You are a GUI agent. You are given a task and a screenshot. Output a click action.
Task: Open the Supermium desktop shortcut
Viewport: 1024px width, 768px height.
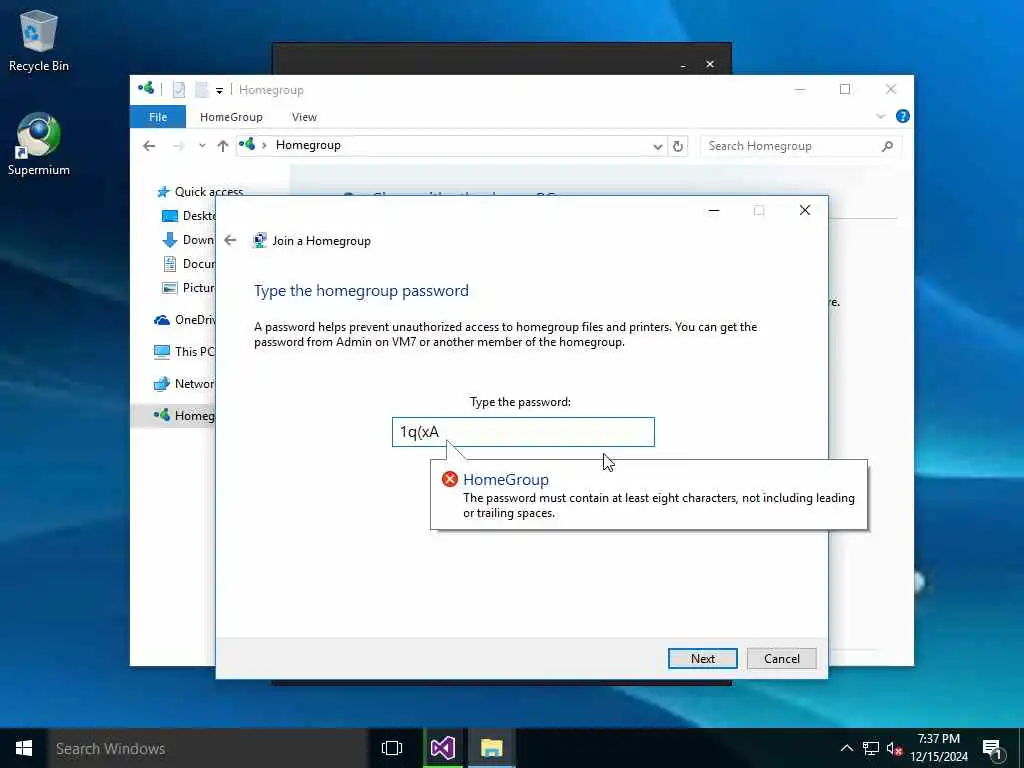click(x=39, y=144)
